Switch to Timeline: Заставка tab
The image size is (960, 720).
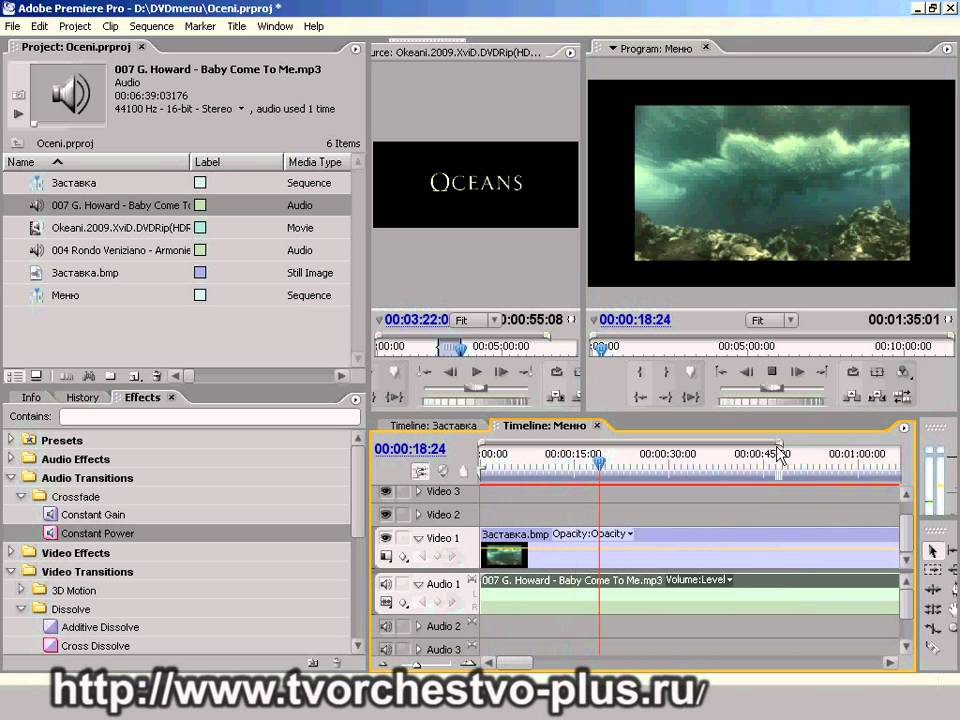tap(433, 426)
